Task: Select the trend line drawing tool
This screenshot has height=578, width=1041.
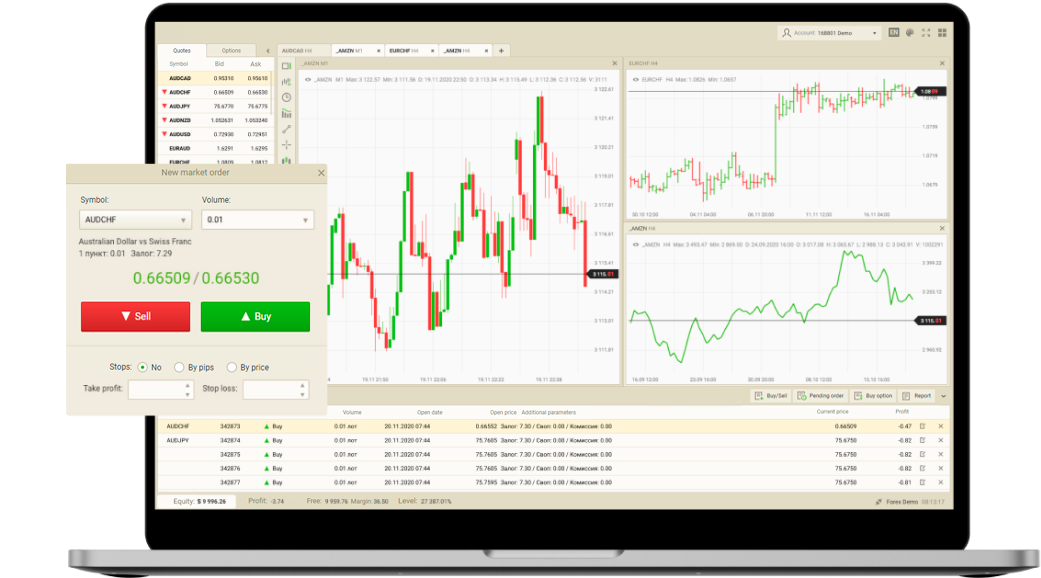Action: point(286,129)
